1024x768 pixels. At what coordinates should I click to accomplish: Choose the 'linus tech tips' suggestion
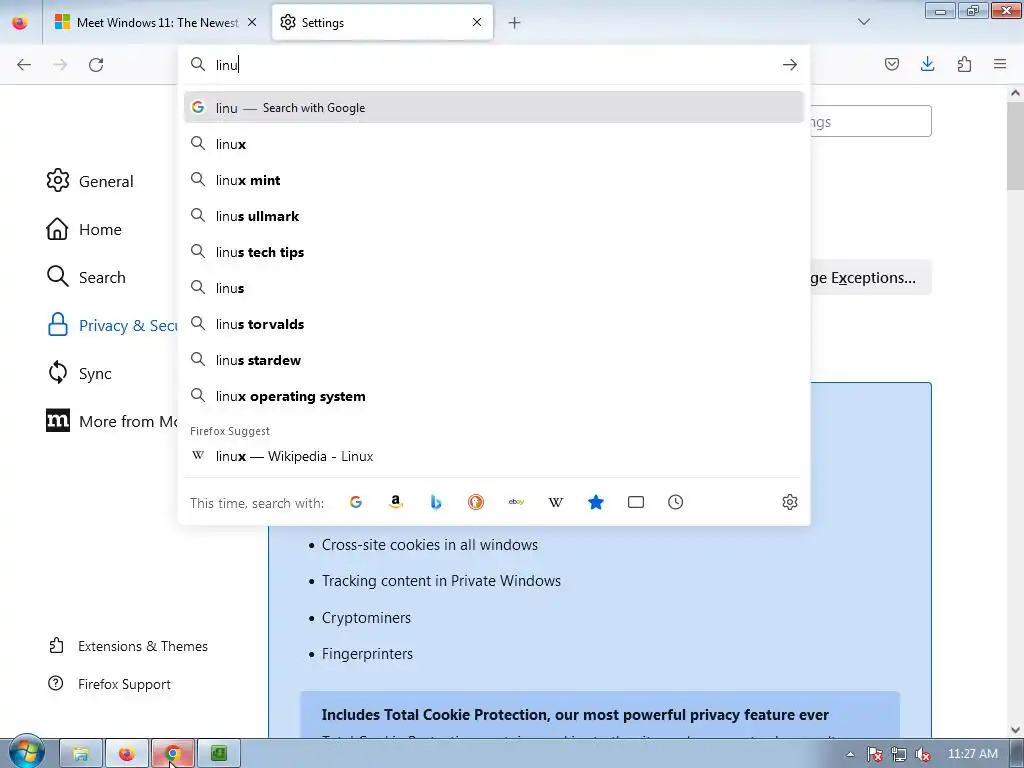494,252
